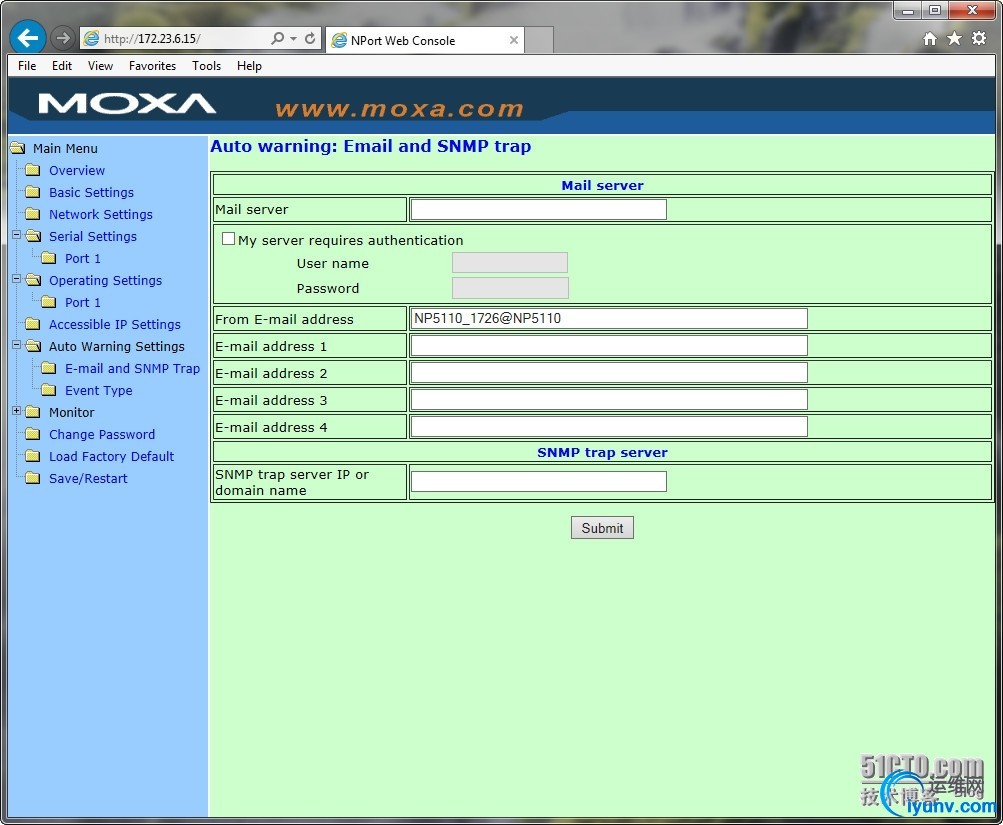Open the Edit menu
Viewport: 1003px width, 825px height.
[62, 66]
